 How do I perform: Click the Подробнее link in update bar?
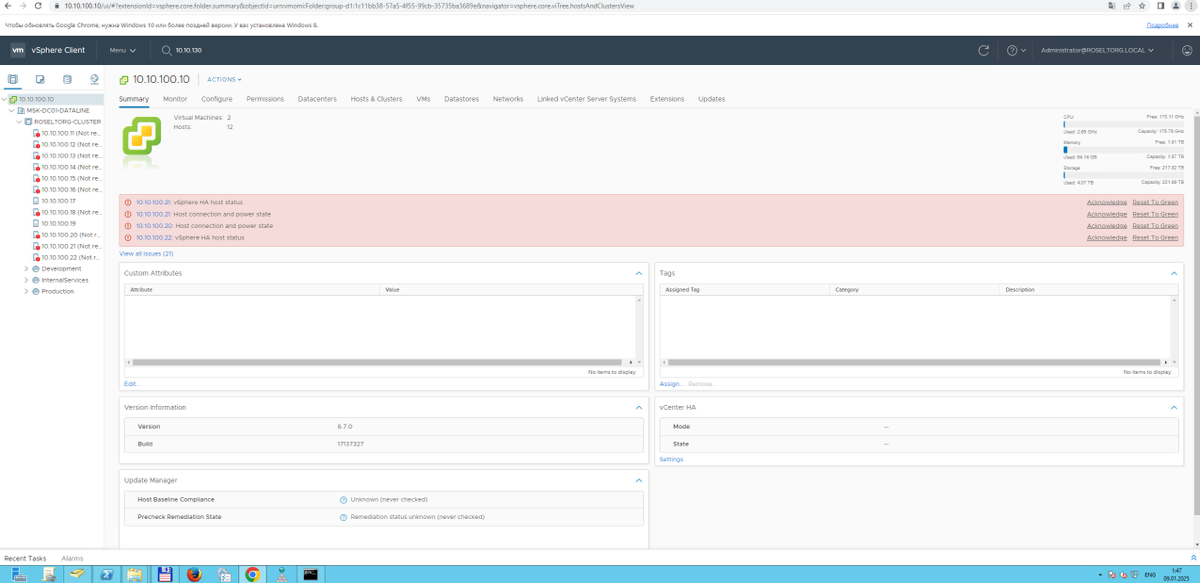[1162, 25]
